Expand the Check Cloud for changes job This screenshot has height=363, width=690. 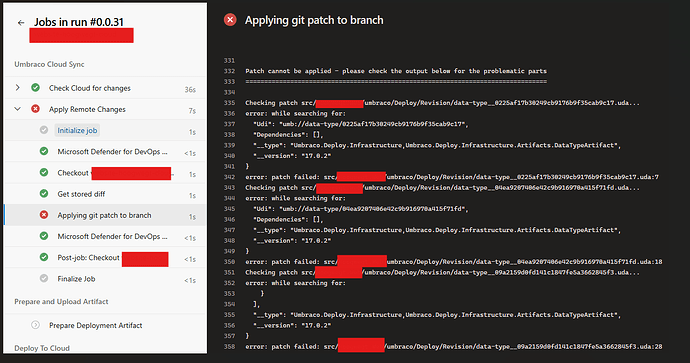pyautogui.click(x=18, y=88)
